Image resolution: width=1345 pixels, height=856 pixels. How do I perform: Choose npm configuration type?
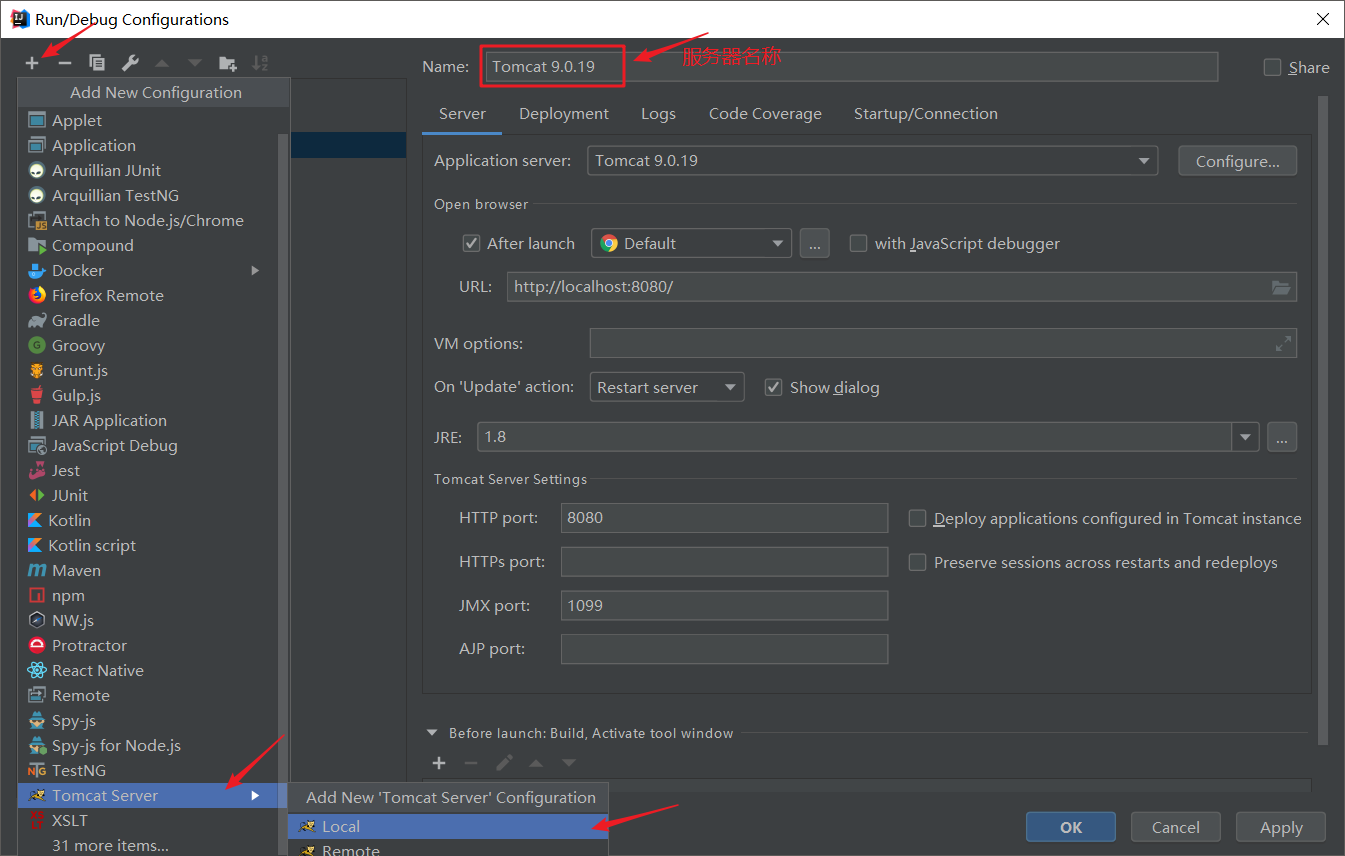[147, 595]
